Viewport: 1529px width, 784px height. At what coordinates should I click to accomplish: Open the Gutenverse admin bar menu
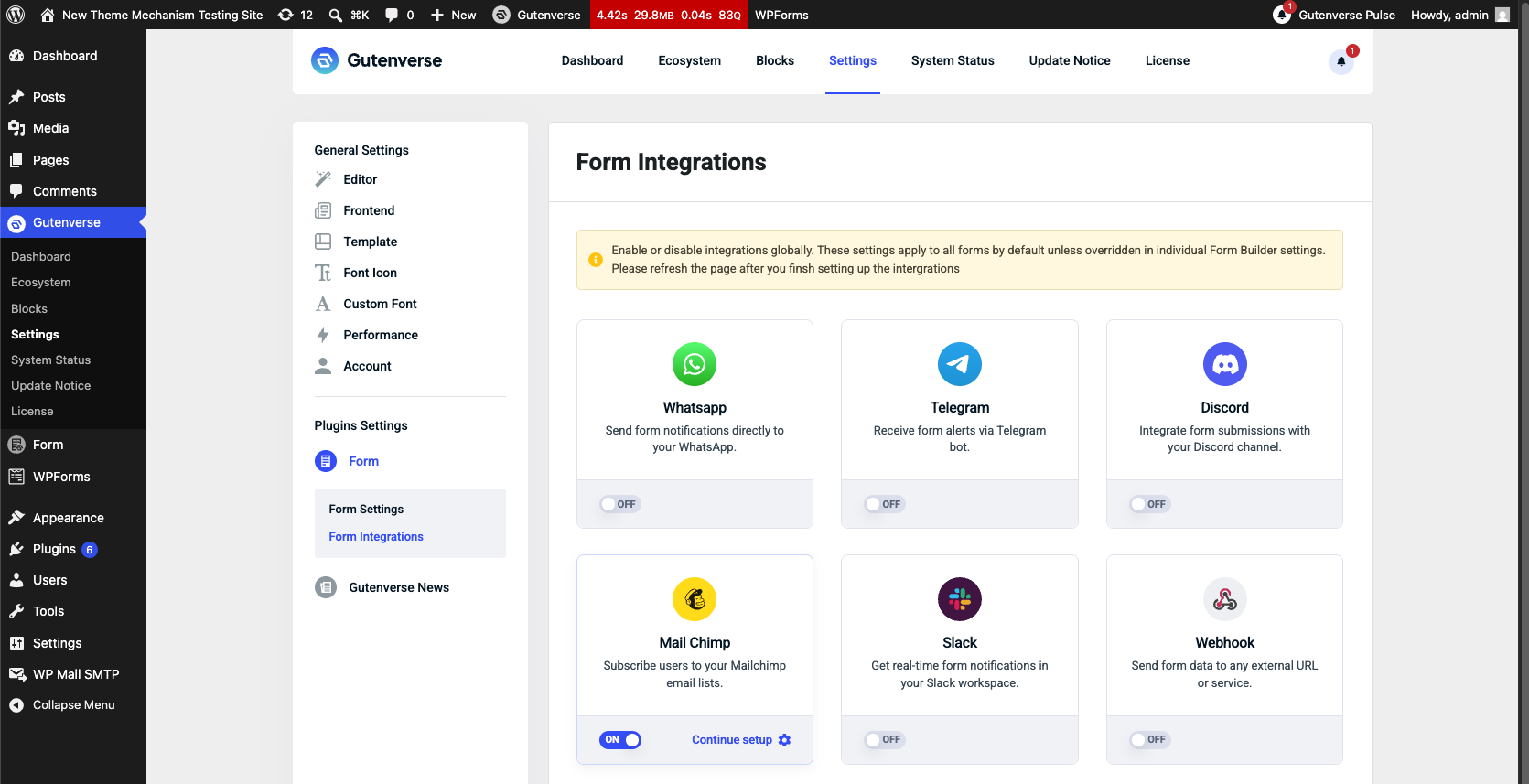[x=536, y=15]
